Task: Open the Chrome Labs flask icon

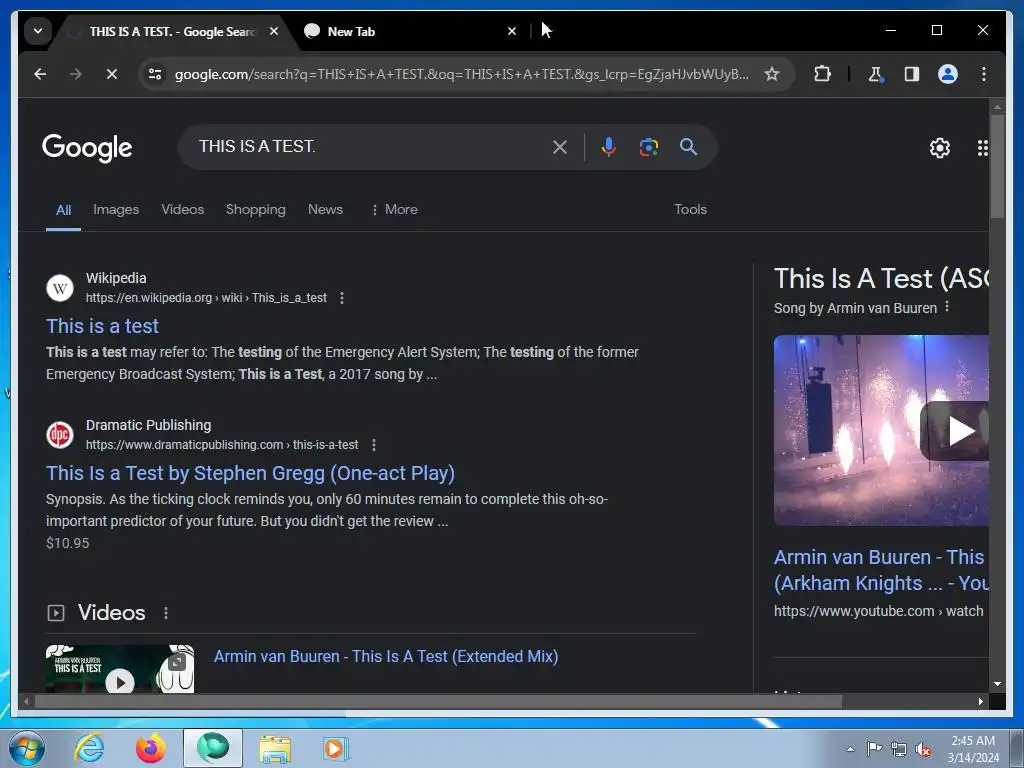Action: click(875, 74)
